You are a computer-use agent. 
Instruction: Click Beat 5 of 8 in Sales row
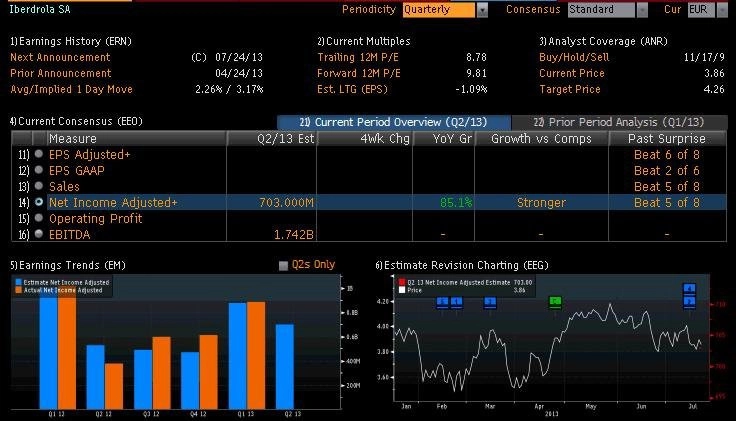coord(667,186)
